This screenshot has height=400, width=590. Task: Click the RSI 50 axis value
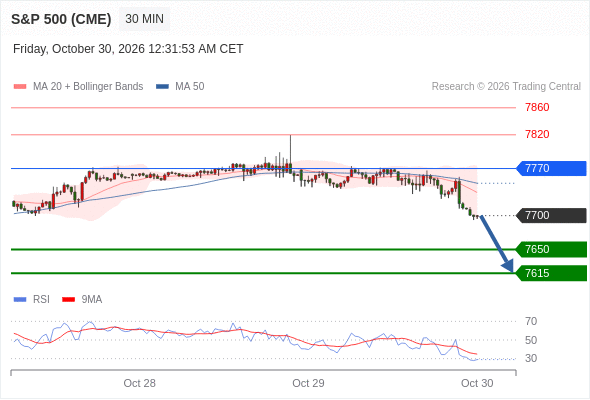(x=531, y=340)
